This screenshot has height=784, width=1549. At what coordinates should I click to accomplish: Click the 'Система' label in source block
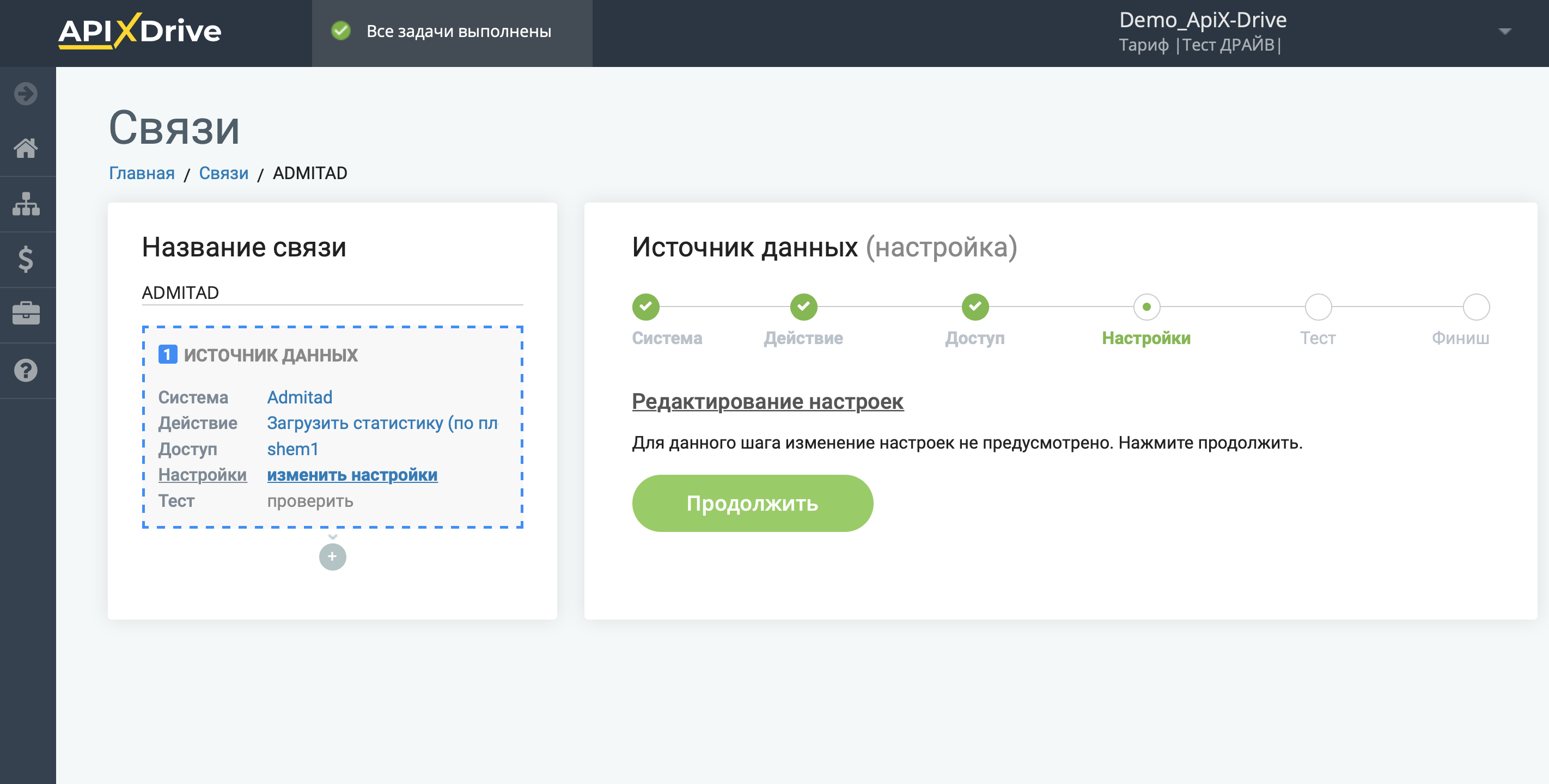click(x=193, y=397)
